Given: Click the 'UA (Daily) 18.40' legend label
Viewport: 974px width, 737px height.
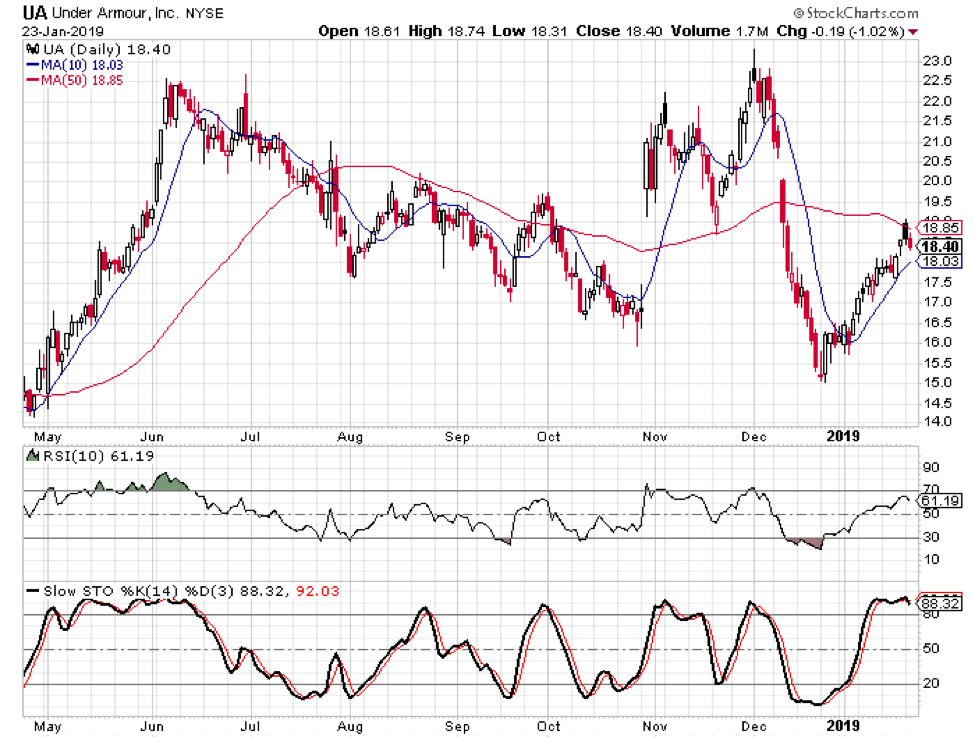Looking at the screenshot, I should pyautogui.click(x=107, y=49).
